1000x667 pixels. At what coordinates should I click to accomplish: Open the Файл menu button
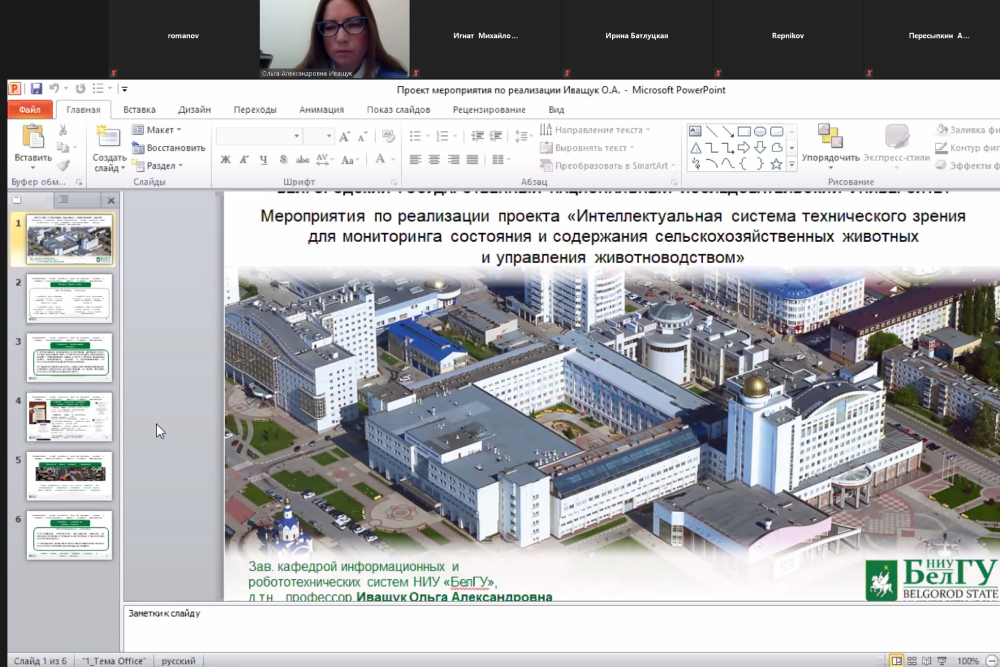tap(29, 110)
